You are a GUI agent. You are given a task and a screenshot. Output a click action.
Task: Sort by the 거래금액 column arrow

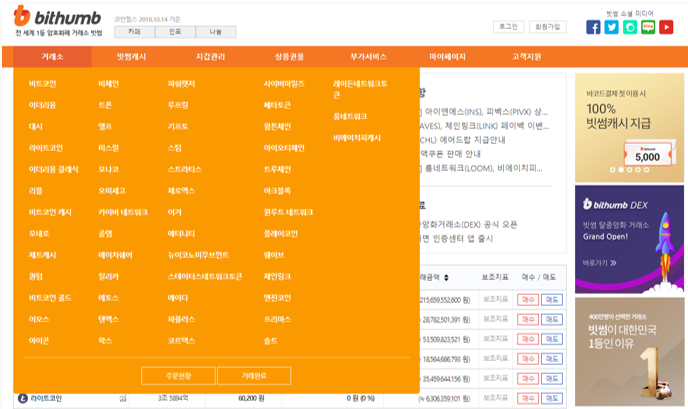point(446,277)
